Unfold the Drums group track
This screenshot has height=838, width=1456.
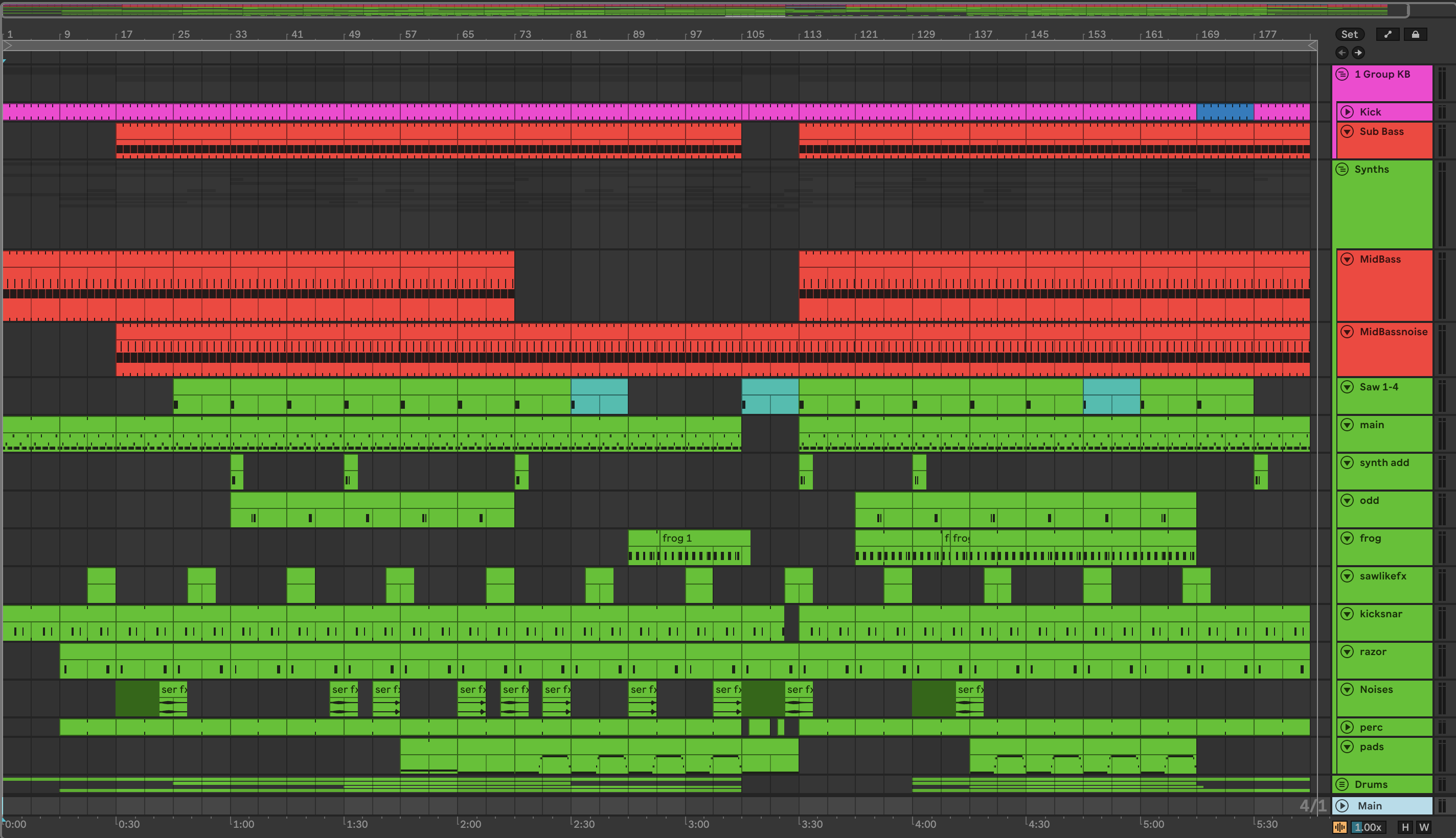[x=1342, y=784]
